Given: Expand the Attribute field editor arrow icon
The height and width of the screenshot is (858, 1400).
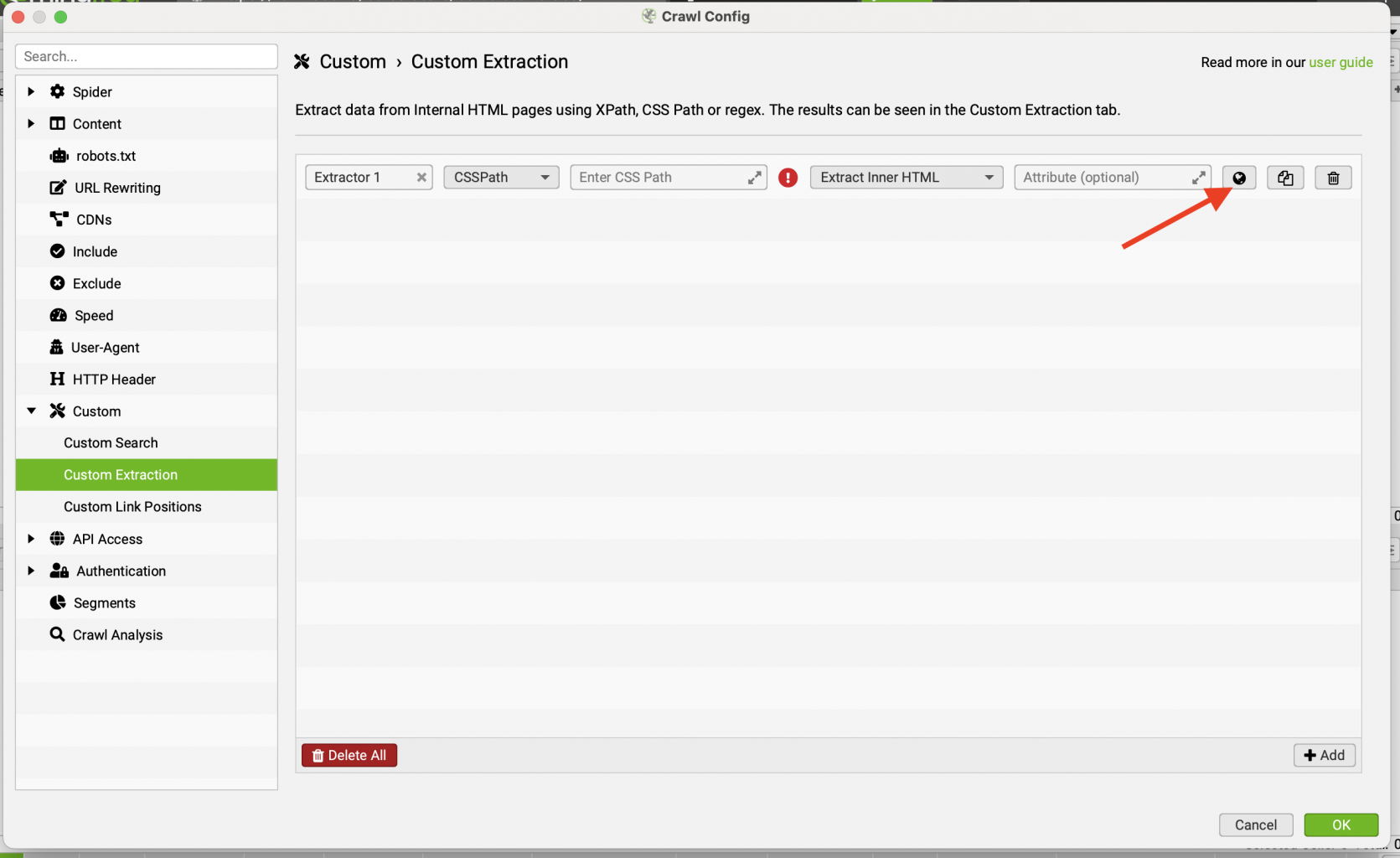Looking at the screenshot, I should (x=1199, y=178).
